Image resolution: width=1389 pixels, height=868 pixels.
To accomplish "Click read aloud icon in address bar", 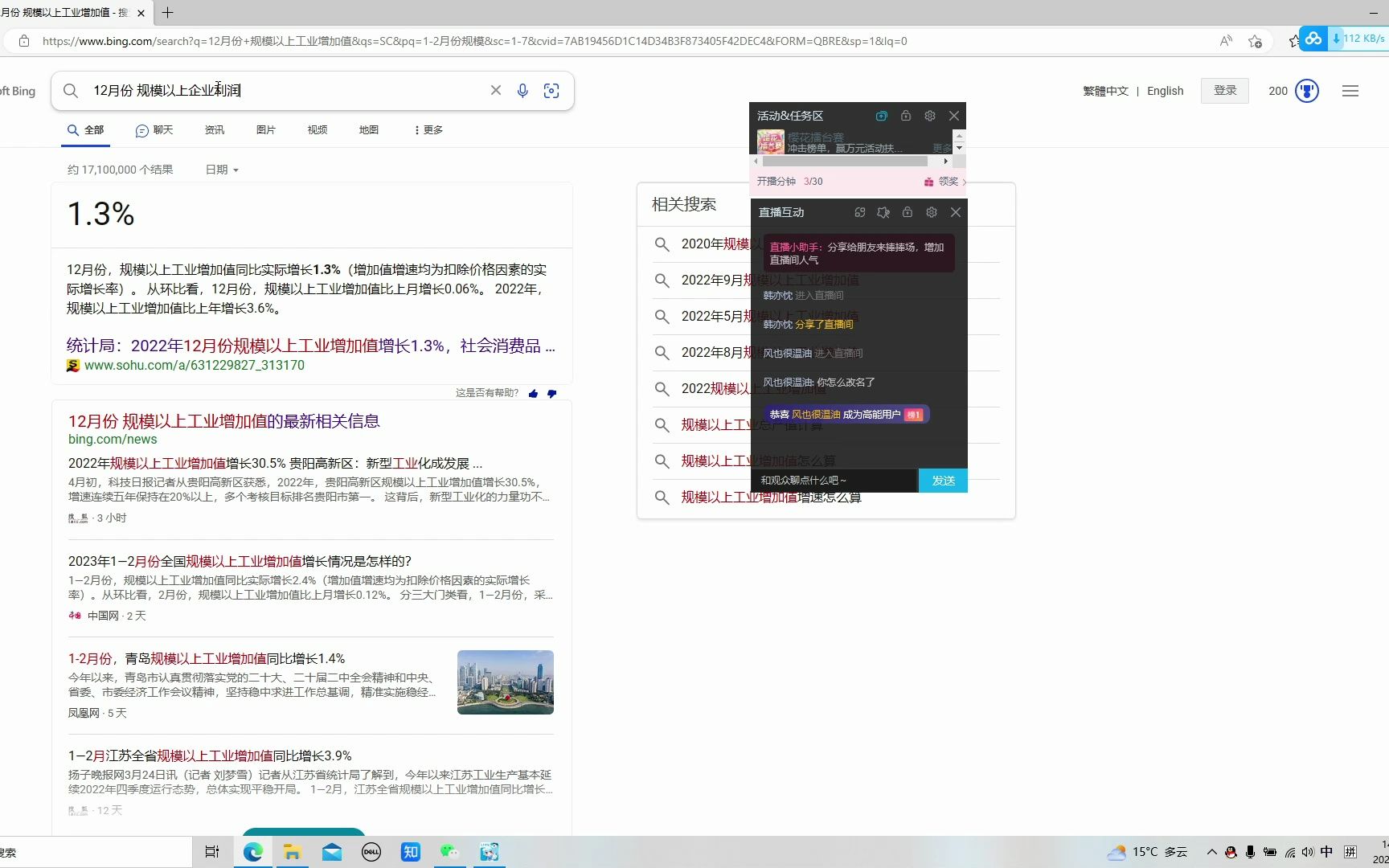I will pos(1226,41).
